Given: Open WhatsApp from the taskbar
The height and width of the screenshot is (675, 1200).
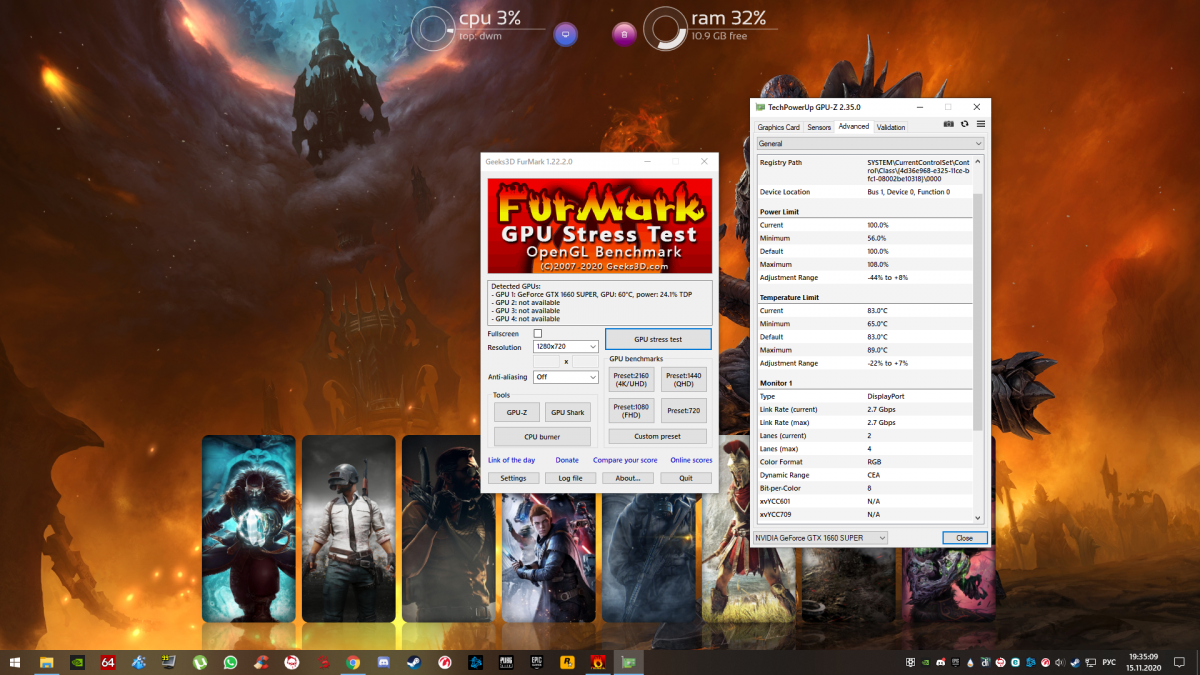Looking at the screenshot, I should (x=231, y=662).
